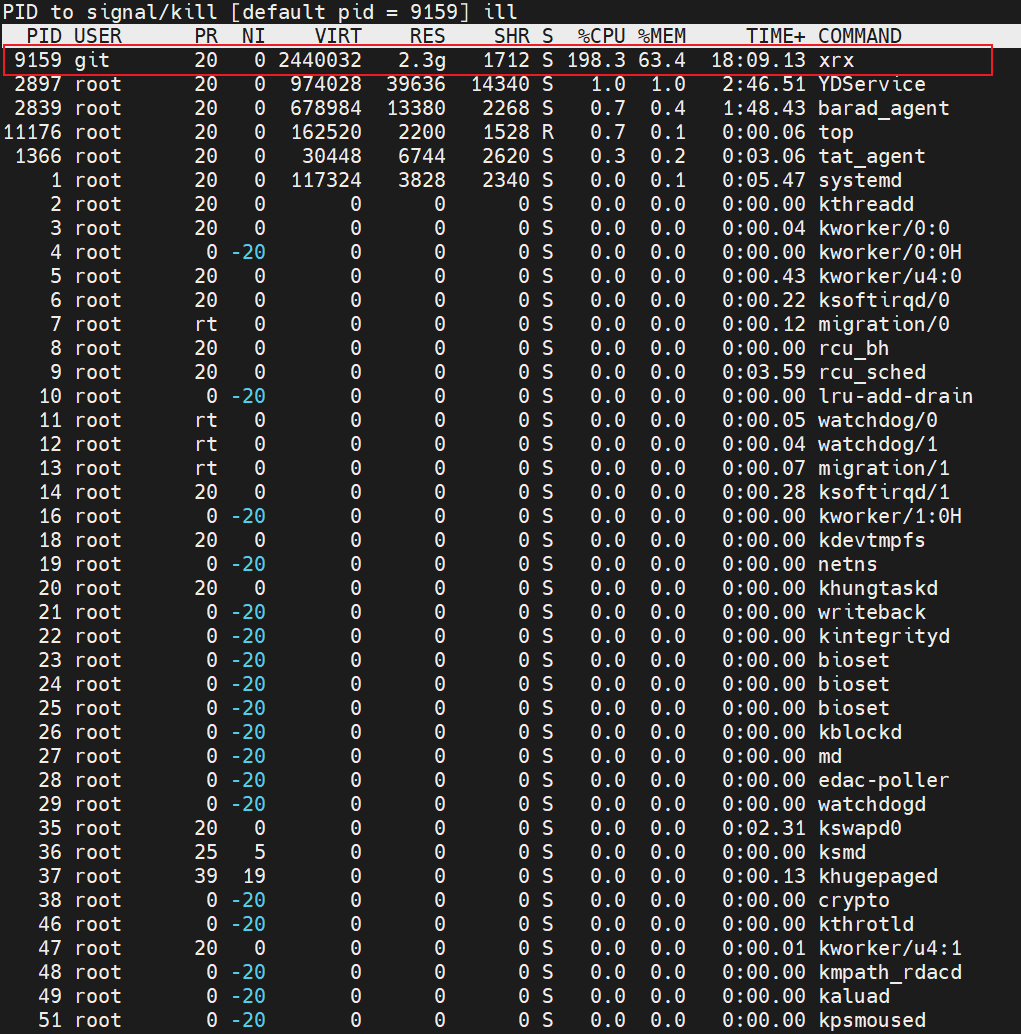Click the 18:09.13 time value
This screenshot has height=1034, width=1021.
click(758, 60)
